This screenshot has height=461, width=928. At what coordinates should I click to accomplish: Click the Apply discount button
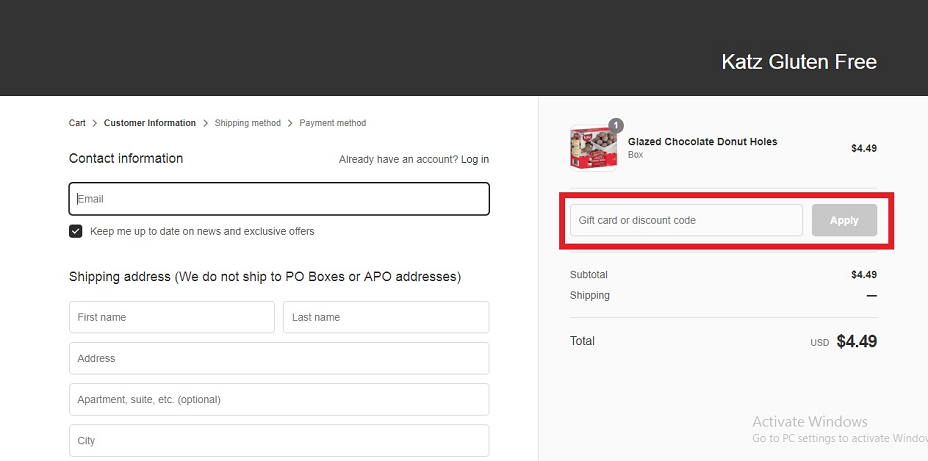tap(844, 220)
